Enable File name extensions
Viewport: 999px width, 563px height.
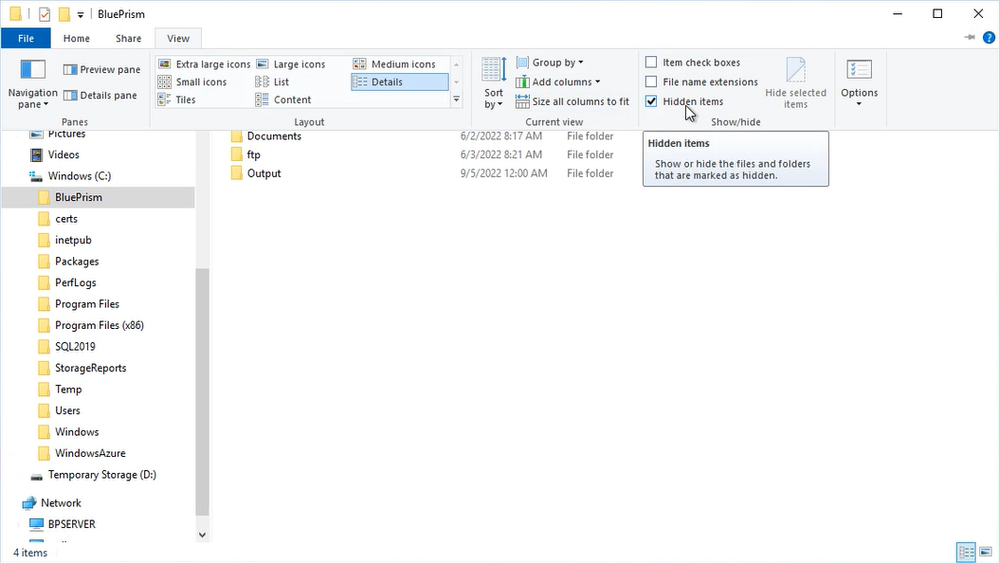pyautogui.click(x=651, y=82)
